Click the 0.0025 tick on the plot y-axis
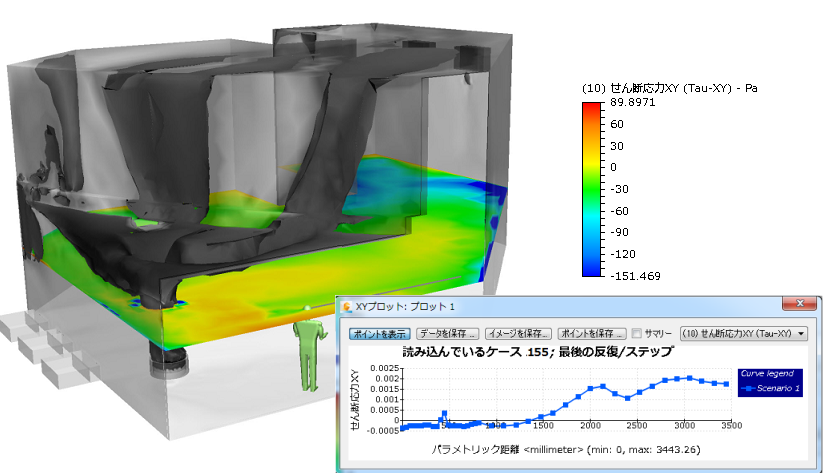 coord(385,368)
